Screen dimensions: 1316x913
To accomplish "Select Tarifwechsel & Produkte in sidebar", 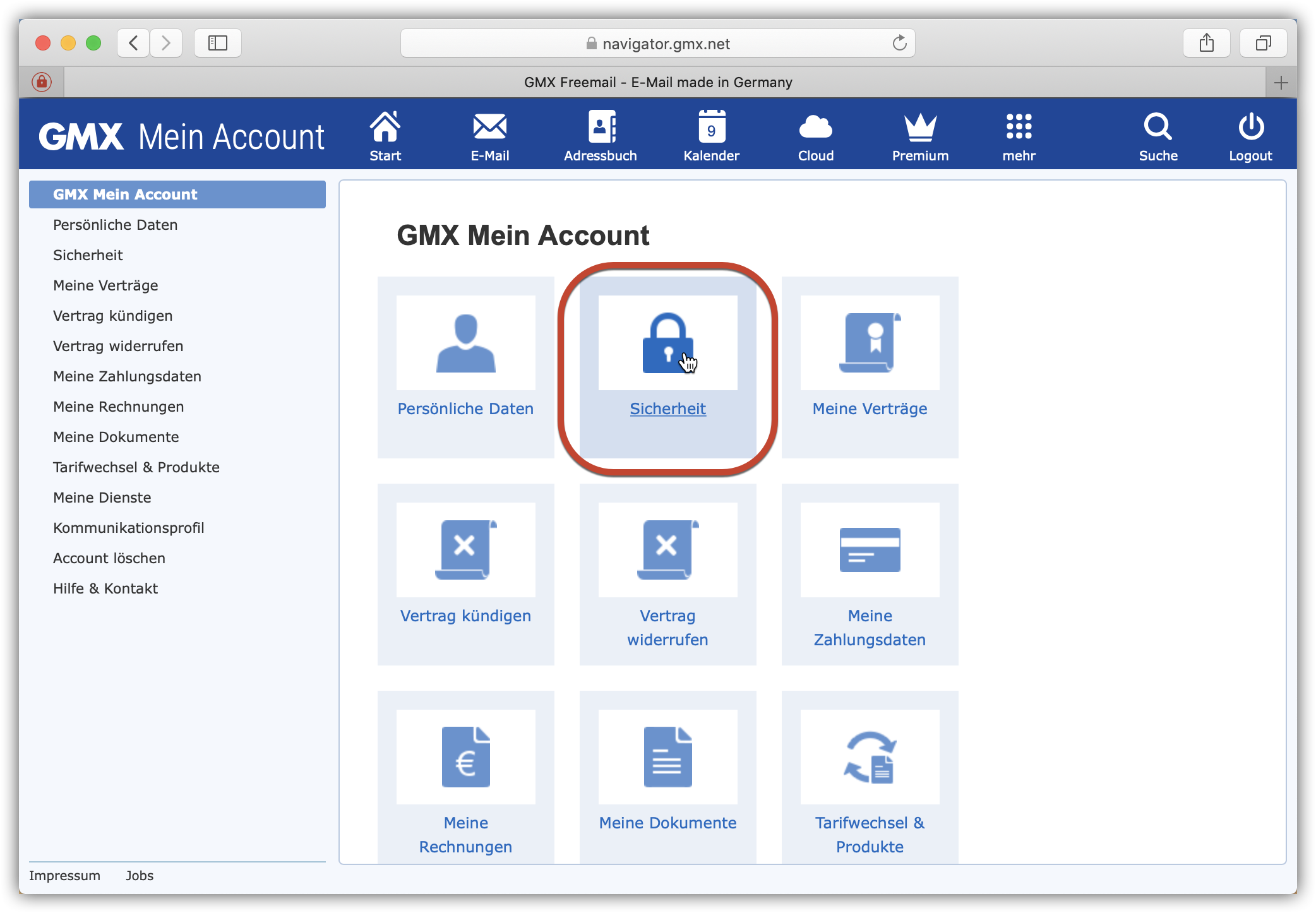I will point(136,467).
